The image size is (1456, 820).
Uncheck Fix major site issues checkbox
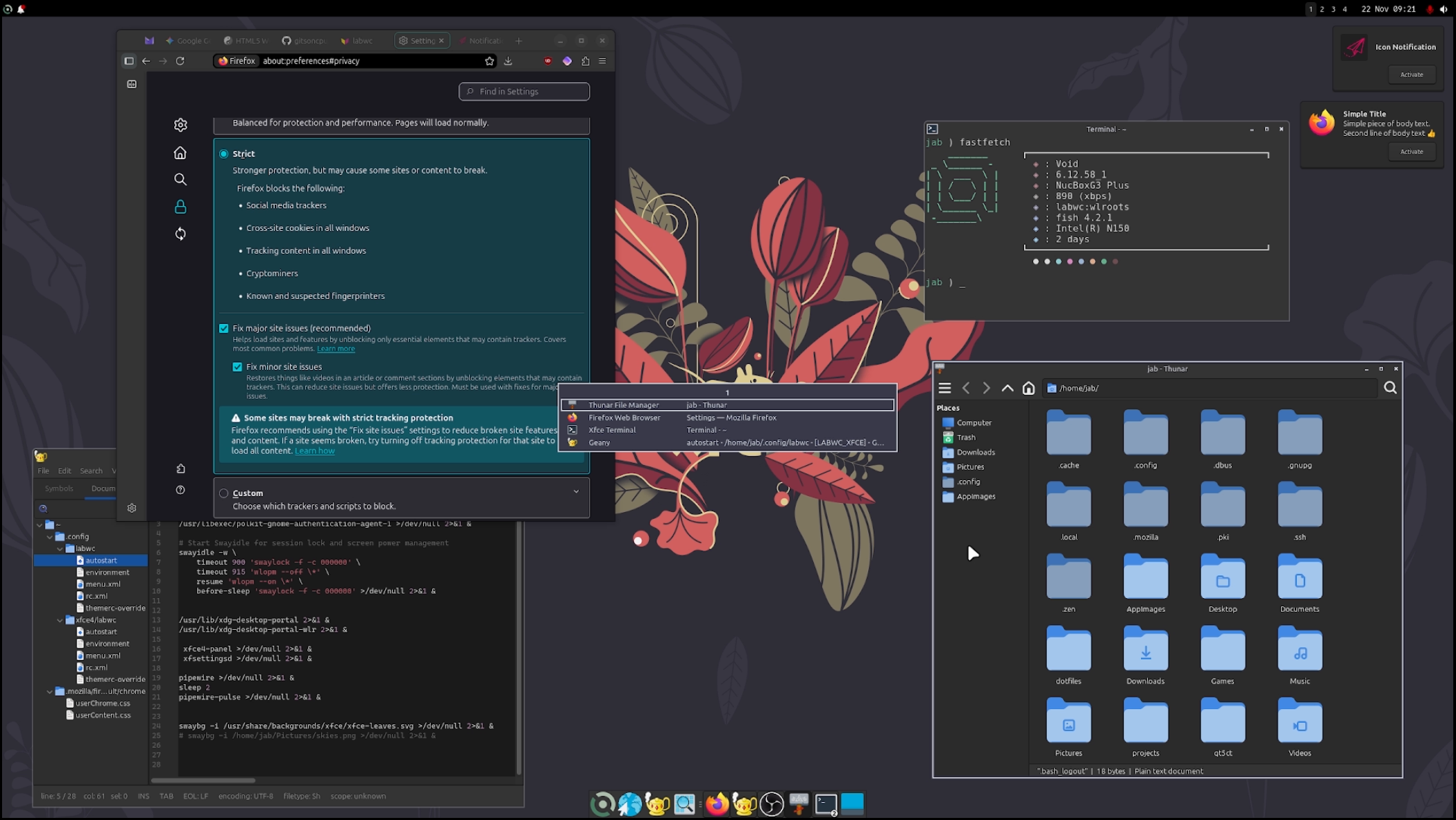tap(224, 328)
